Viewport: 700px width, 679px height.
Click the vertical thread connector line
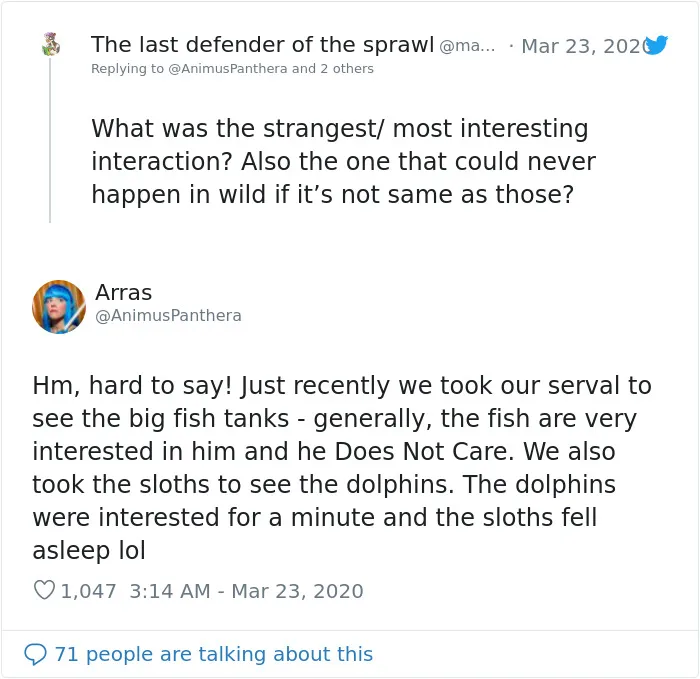click(50, 140)
